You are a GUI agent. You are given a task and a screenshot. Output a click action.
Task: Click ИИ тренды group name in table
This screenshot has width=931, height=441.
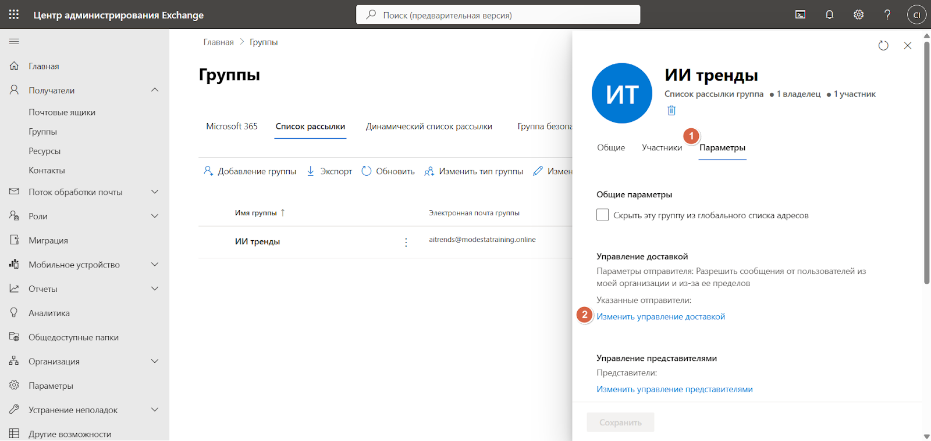pyautogui.click(x=258, y=242)
